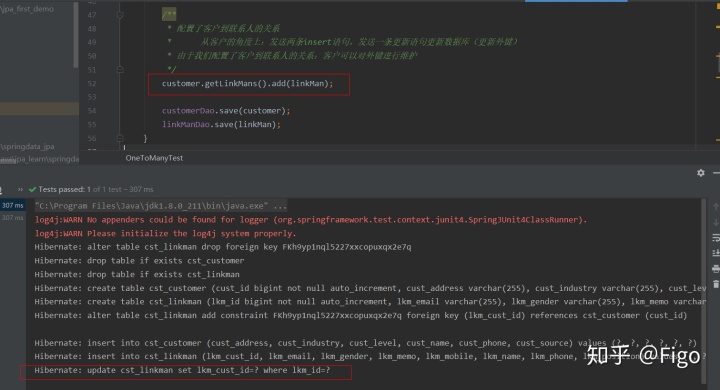Click the linkManDao.save(linkMan) code line
The width and height of the screenshot is (720, 390).
[221, 124]
